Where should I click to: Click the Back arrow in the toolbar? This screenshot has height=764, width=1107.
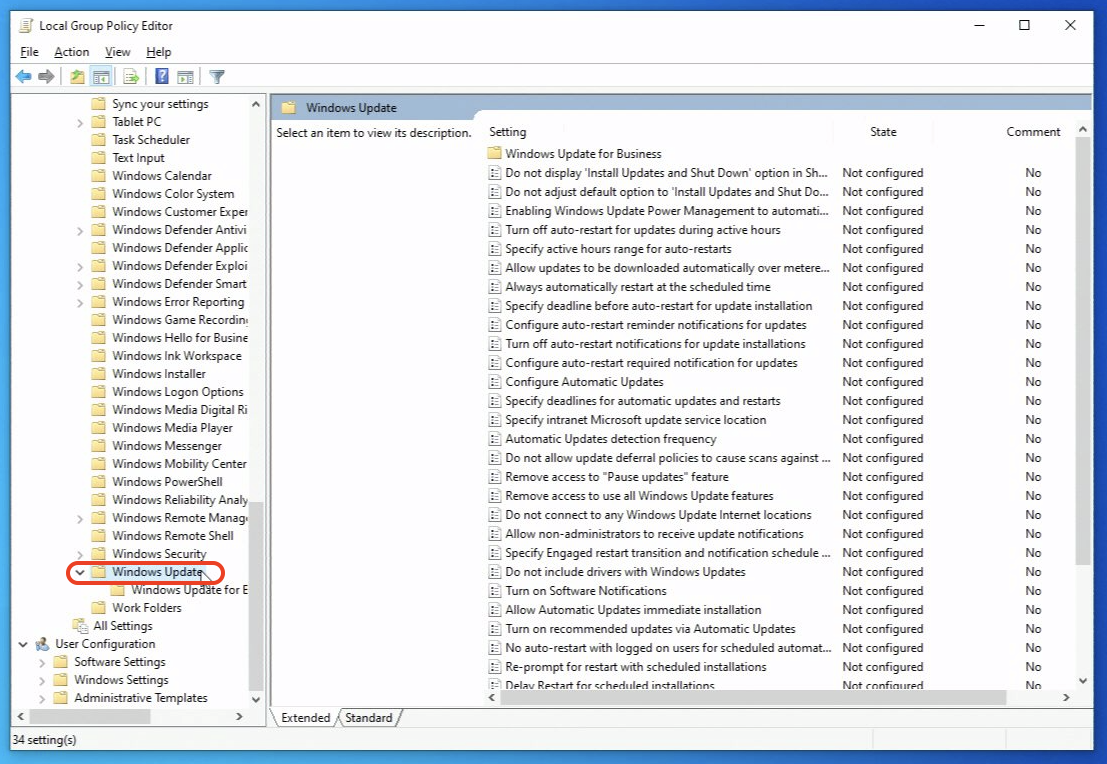click(23, 76)
